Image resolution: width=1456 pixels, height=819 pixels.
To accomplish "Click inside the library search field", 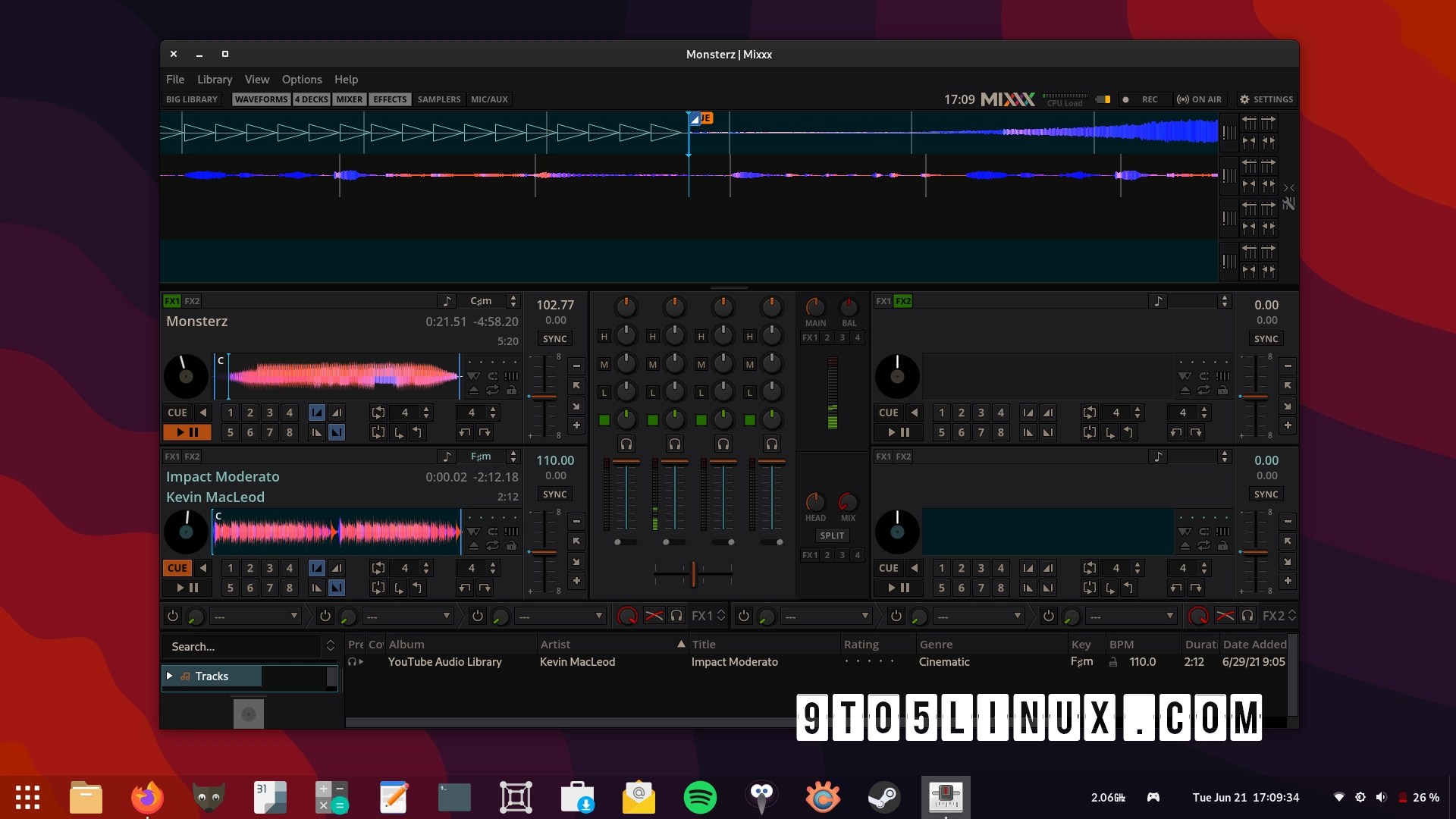I will tap(243, 646).
